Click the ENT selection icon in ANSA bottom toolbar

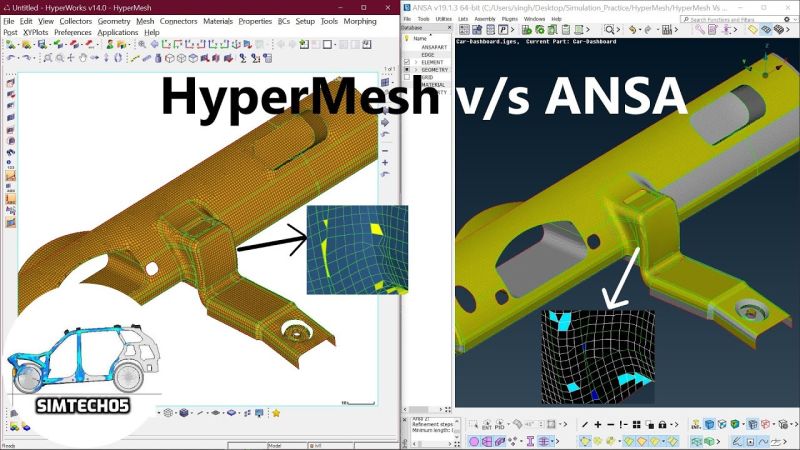click(486, 424)
